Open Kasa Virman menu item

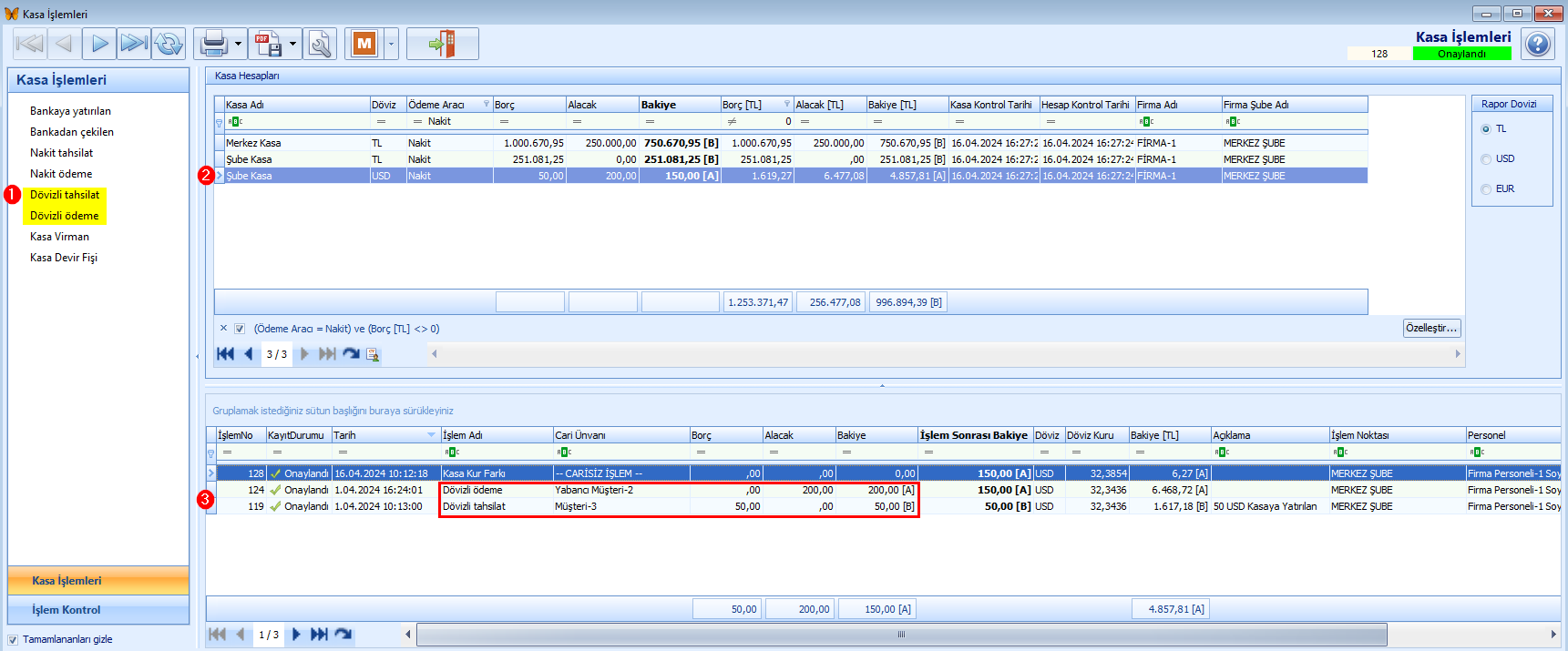click(x=59, y=237)
